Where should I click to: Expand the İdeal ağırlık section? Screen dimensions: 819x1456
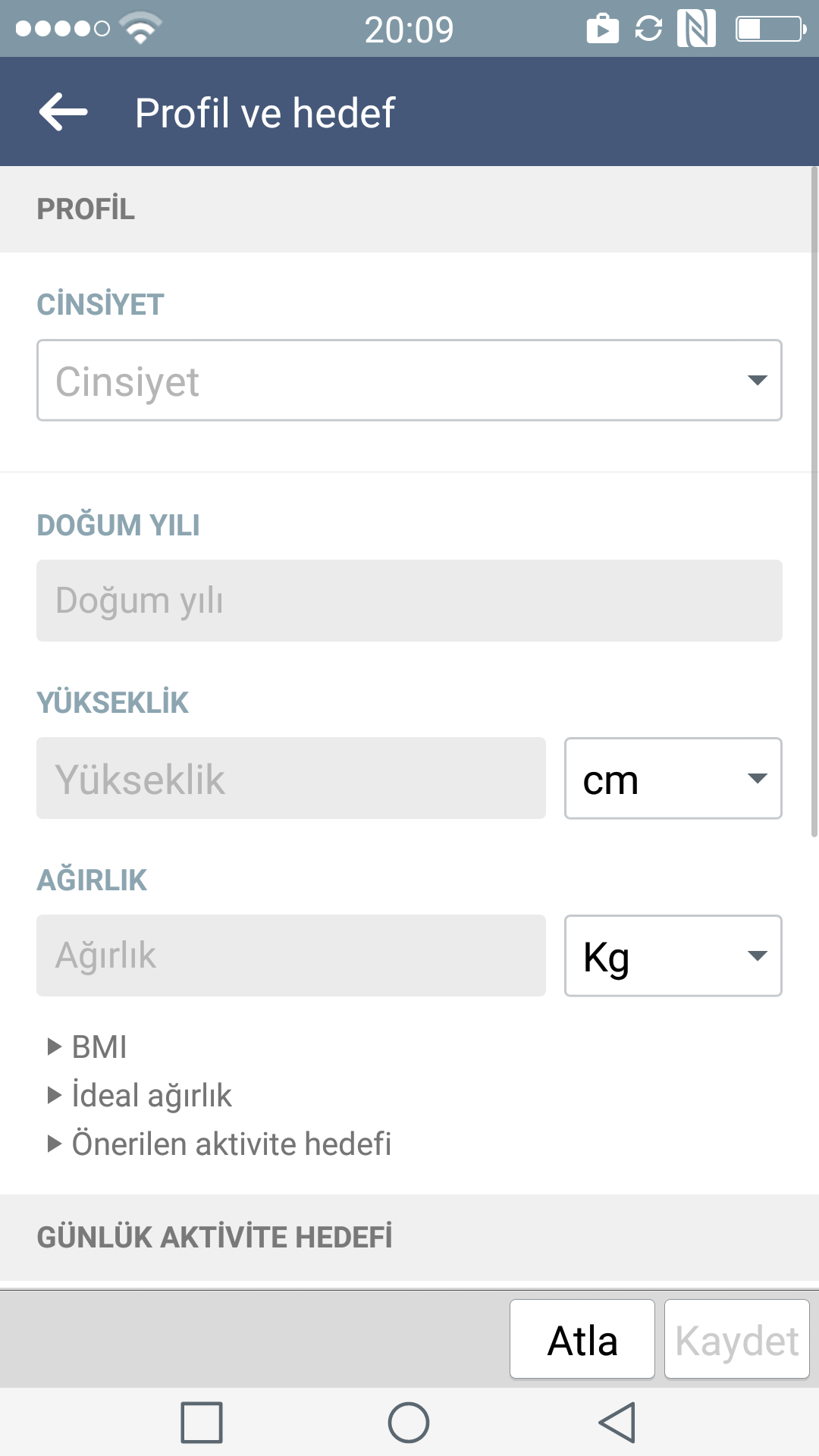140,1095
